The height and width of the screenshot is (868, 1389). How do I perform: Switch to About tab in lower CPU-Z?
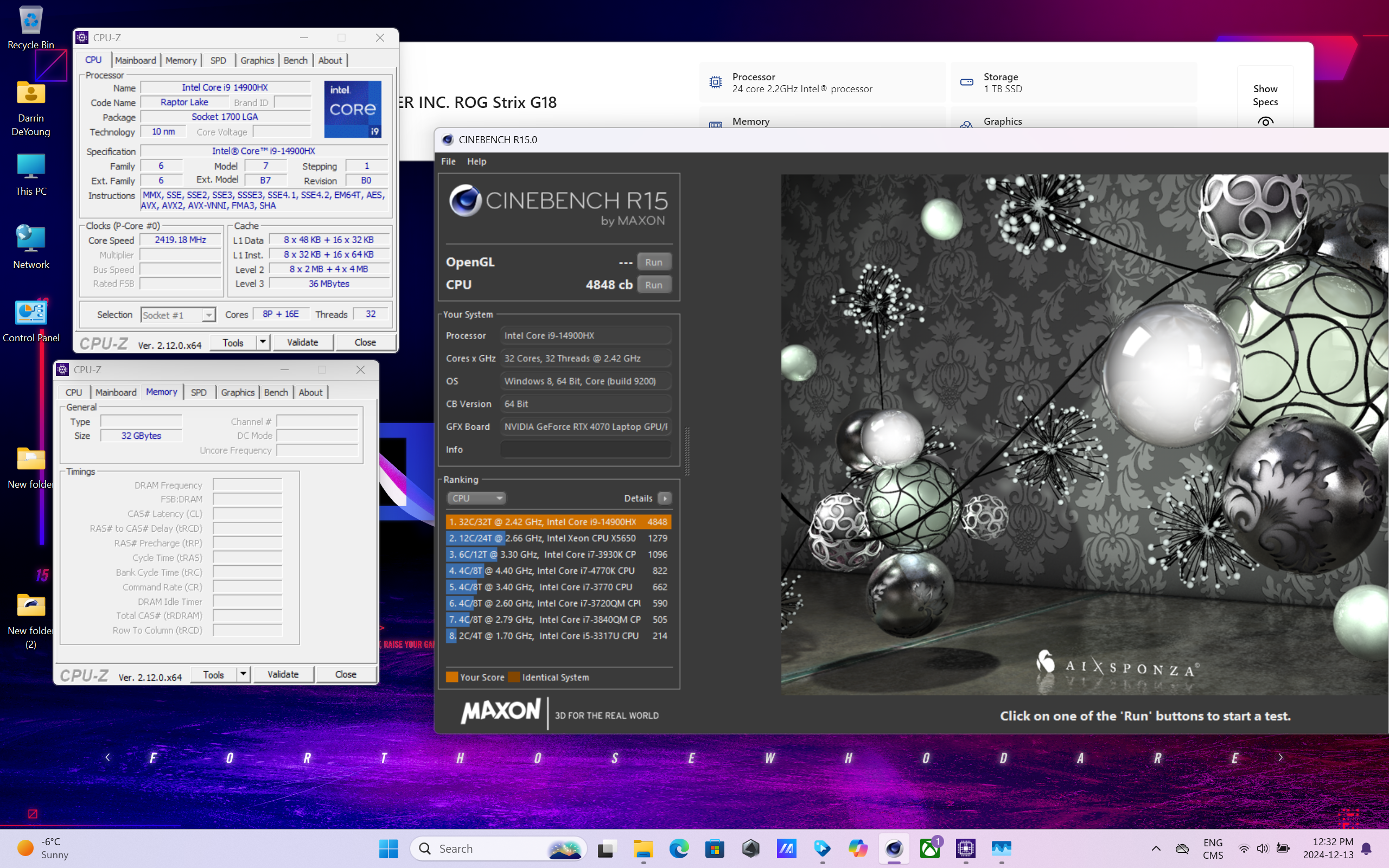click(310, 392)
